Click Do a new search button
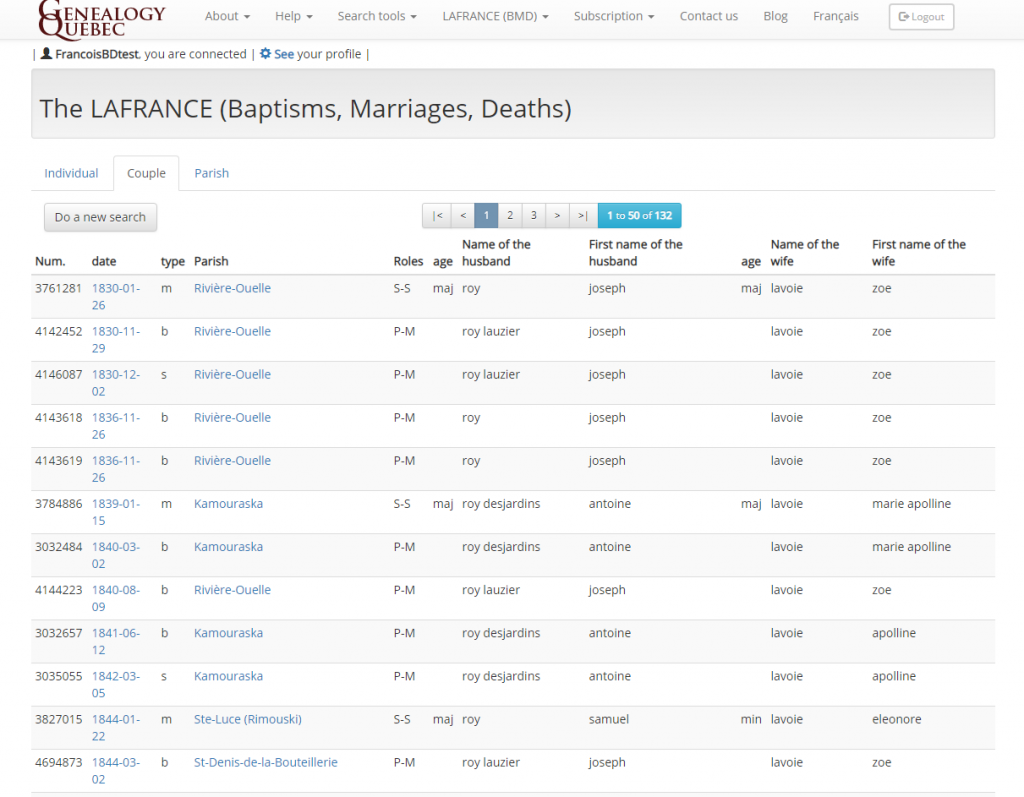This screenshot has height=797, width=1024. [x=101, y=217]
